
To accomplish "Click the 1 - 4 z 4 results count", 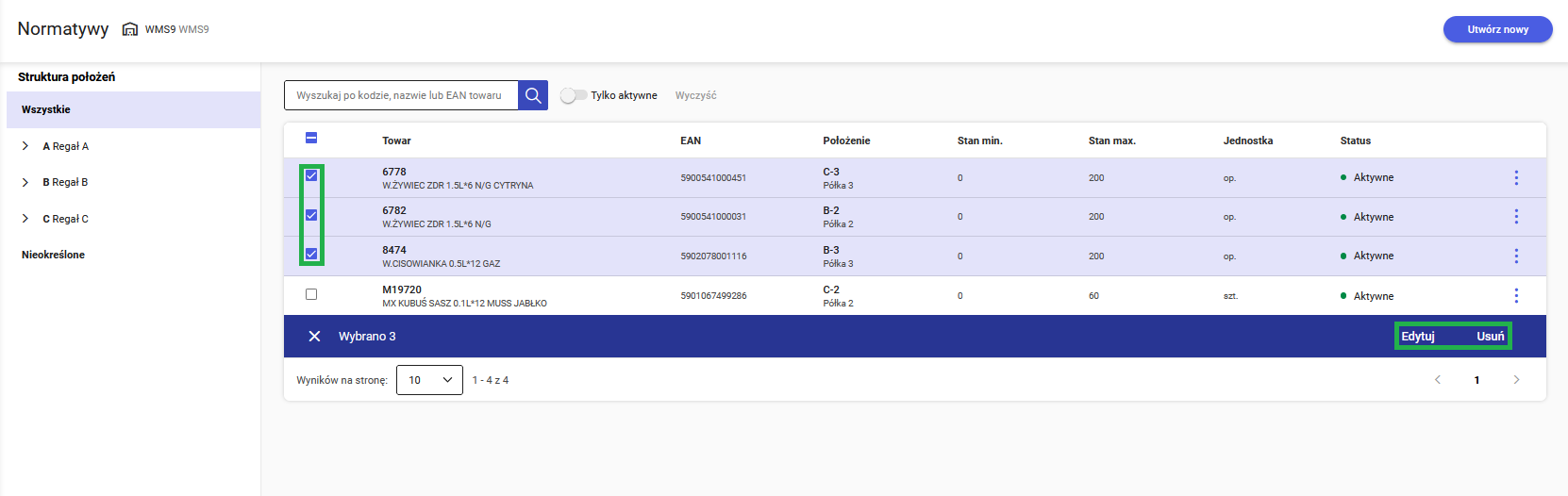I will tap(490, 380).
